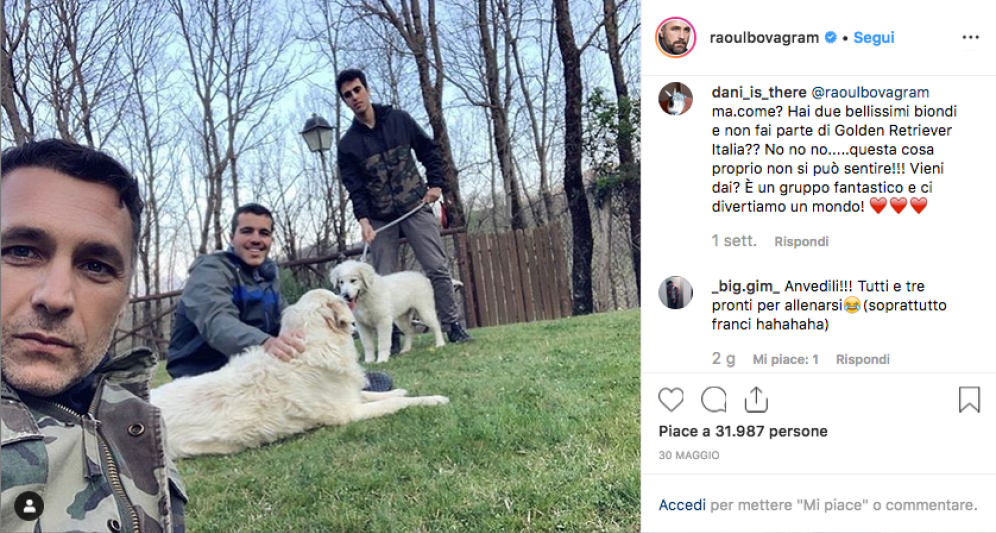
Task: Reply to _big.gim_ comment with Rispondi
Action: coord(863,360)
